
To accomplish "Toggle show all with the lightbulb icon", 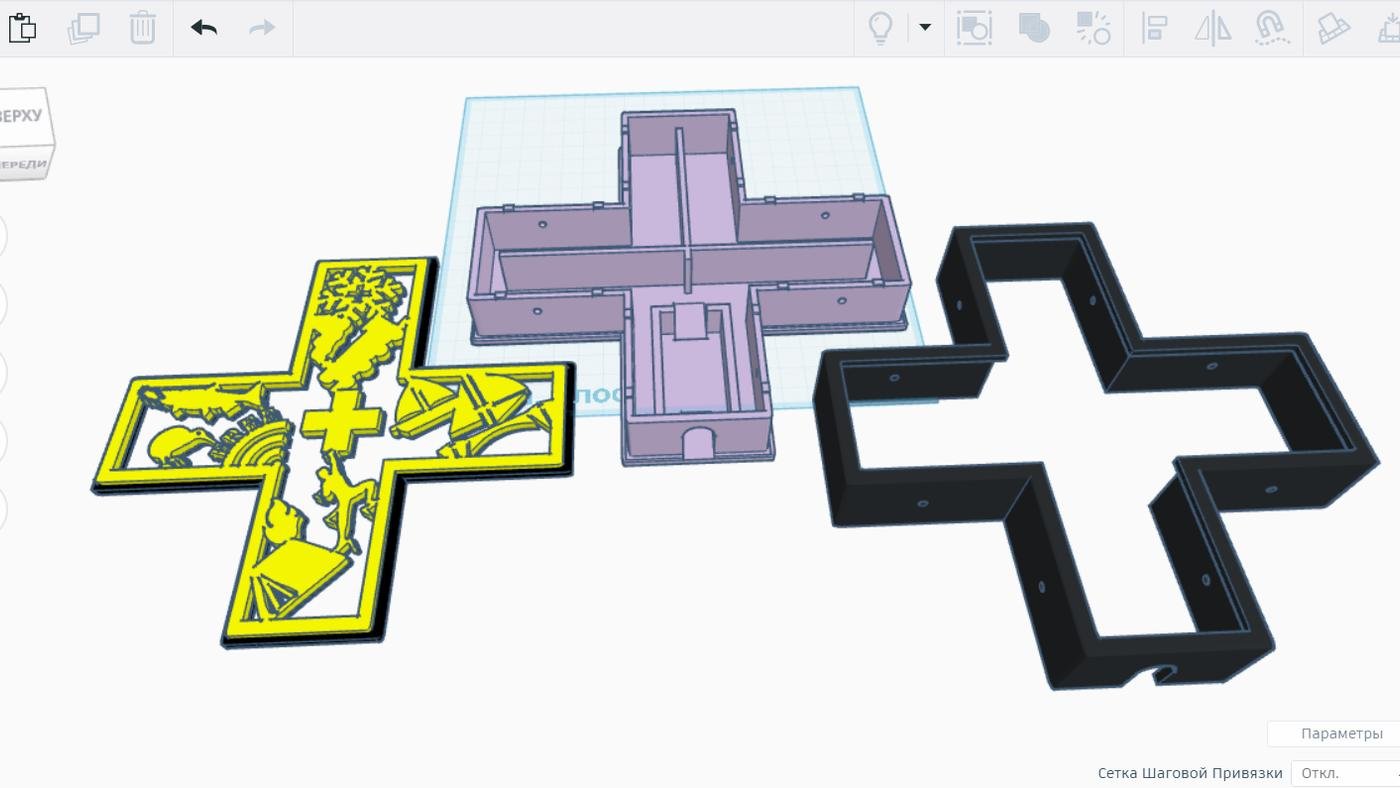I will (880, 28).
